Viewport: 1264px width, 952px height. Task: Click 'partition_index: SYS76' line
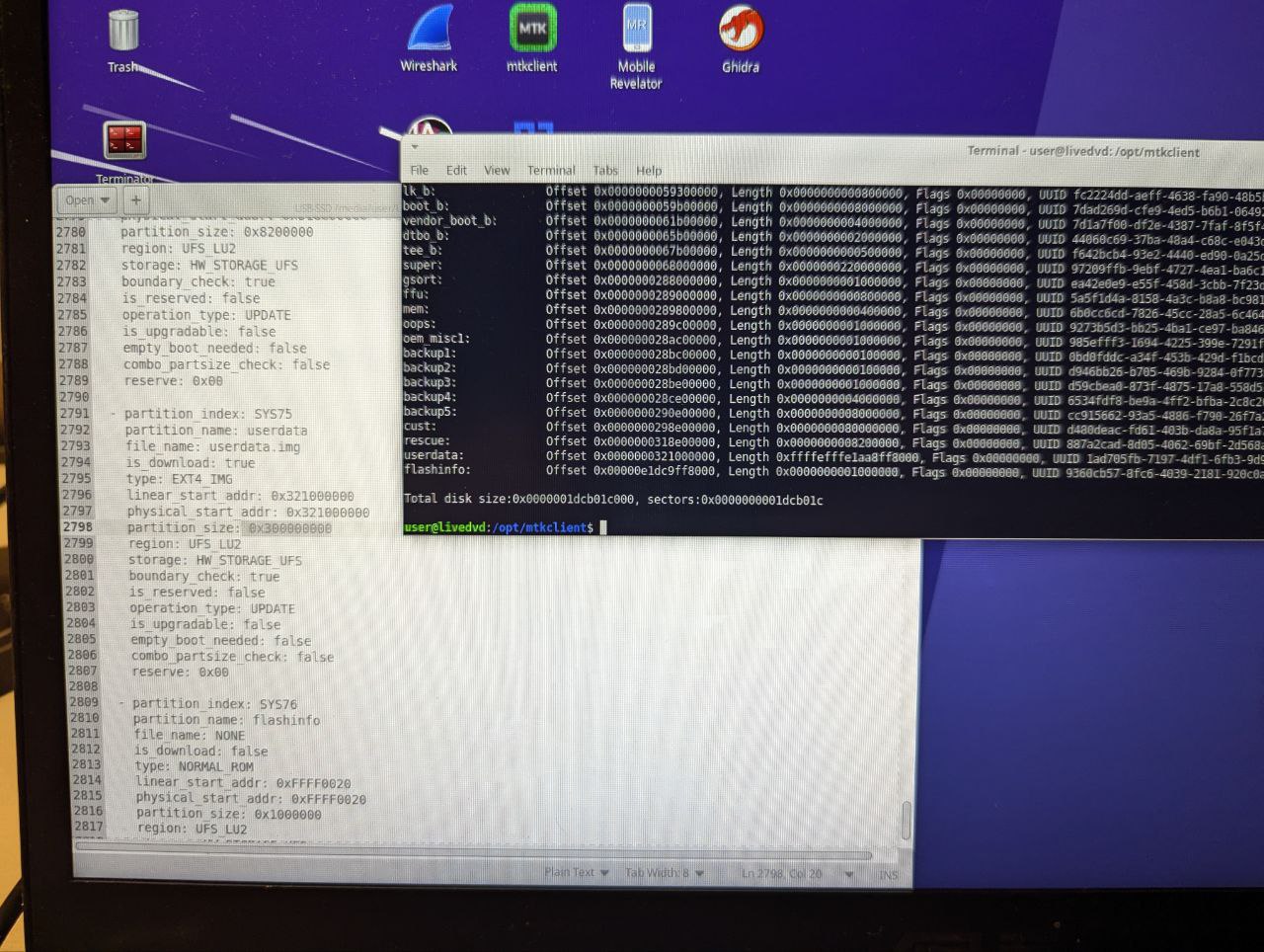point(214,704)
